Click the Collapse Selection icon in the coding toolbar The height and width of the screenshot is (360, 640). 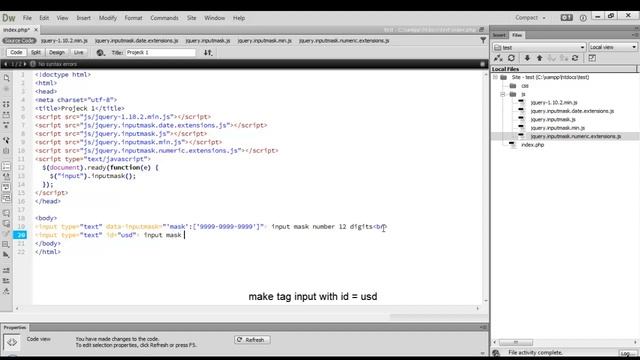tap(6, 115)
